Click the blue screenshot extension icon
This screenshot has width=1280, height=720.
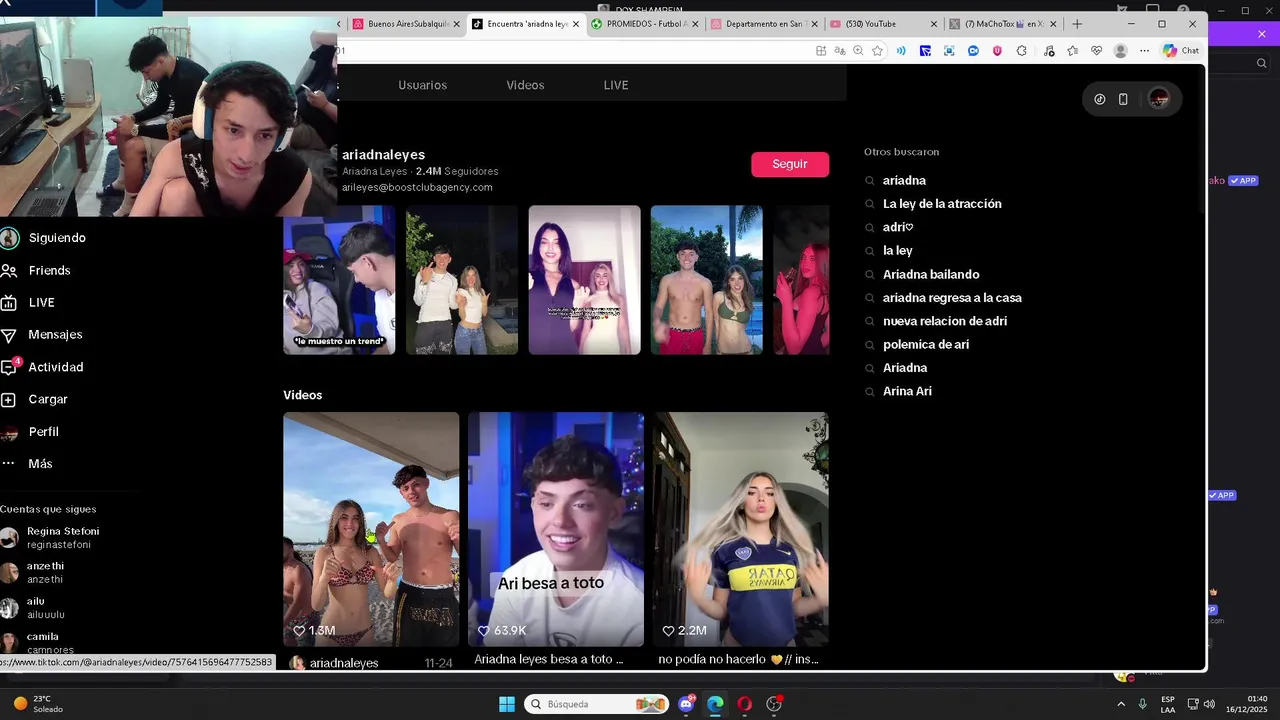click(x=949, y=51)
